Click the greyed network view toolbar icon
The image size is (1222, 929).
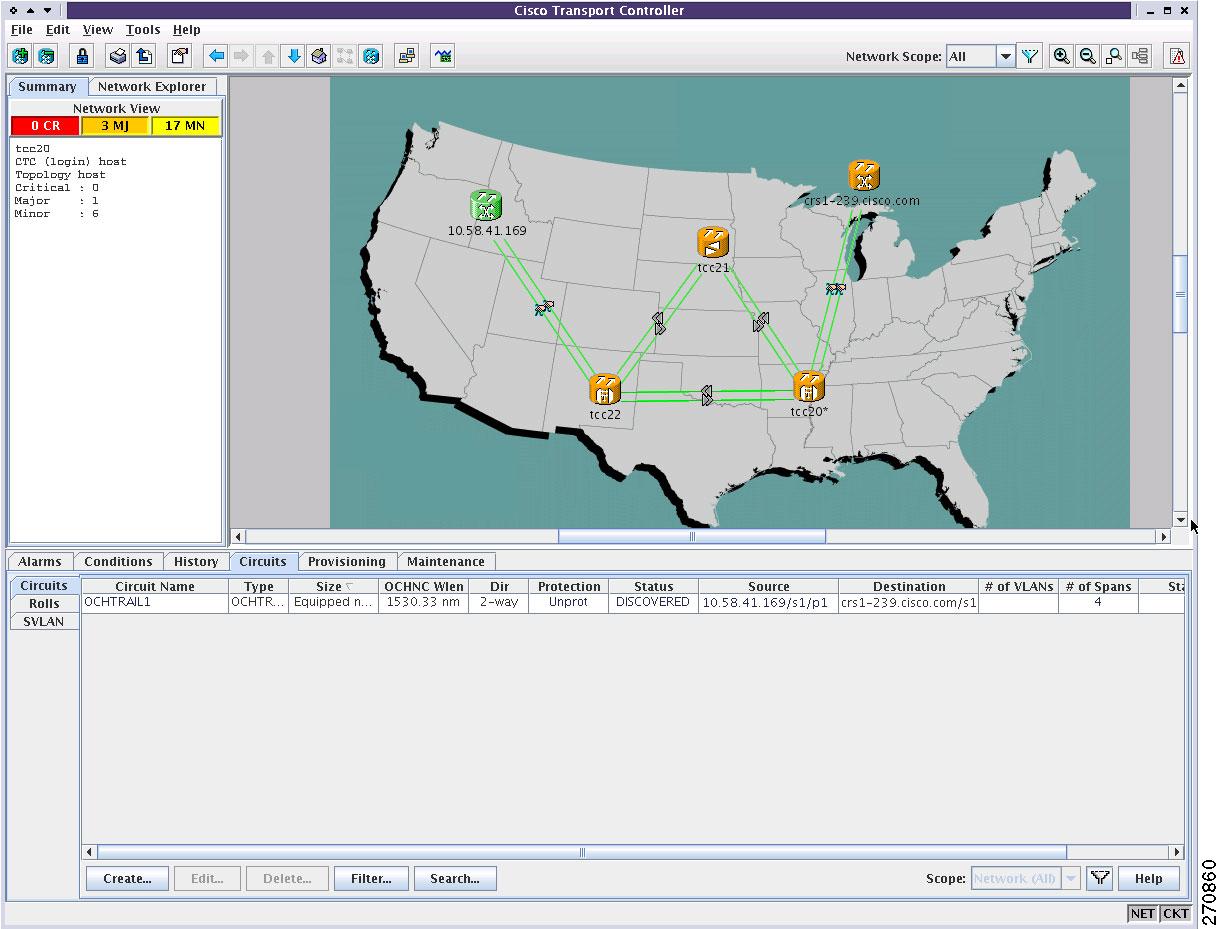pyautogui.click(x=346, y=56)
